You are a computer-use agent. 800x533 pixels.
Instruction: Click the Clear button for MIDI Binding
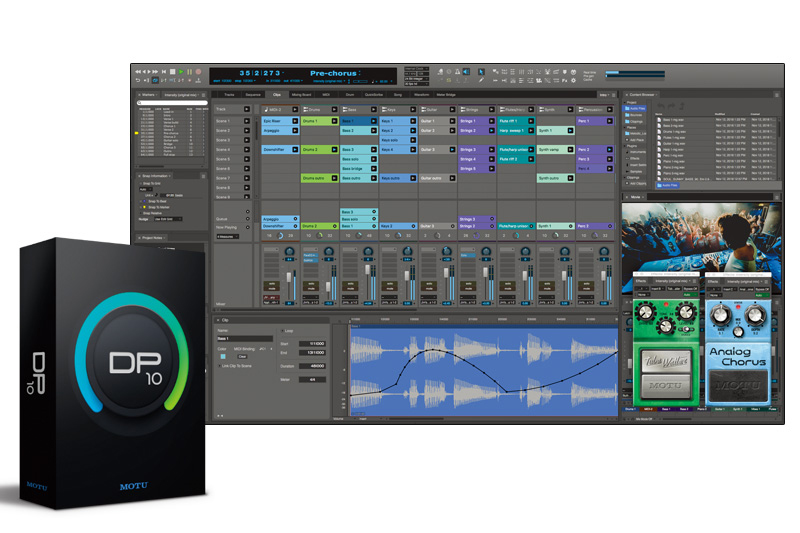coord(242,357)
